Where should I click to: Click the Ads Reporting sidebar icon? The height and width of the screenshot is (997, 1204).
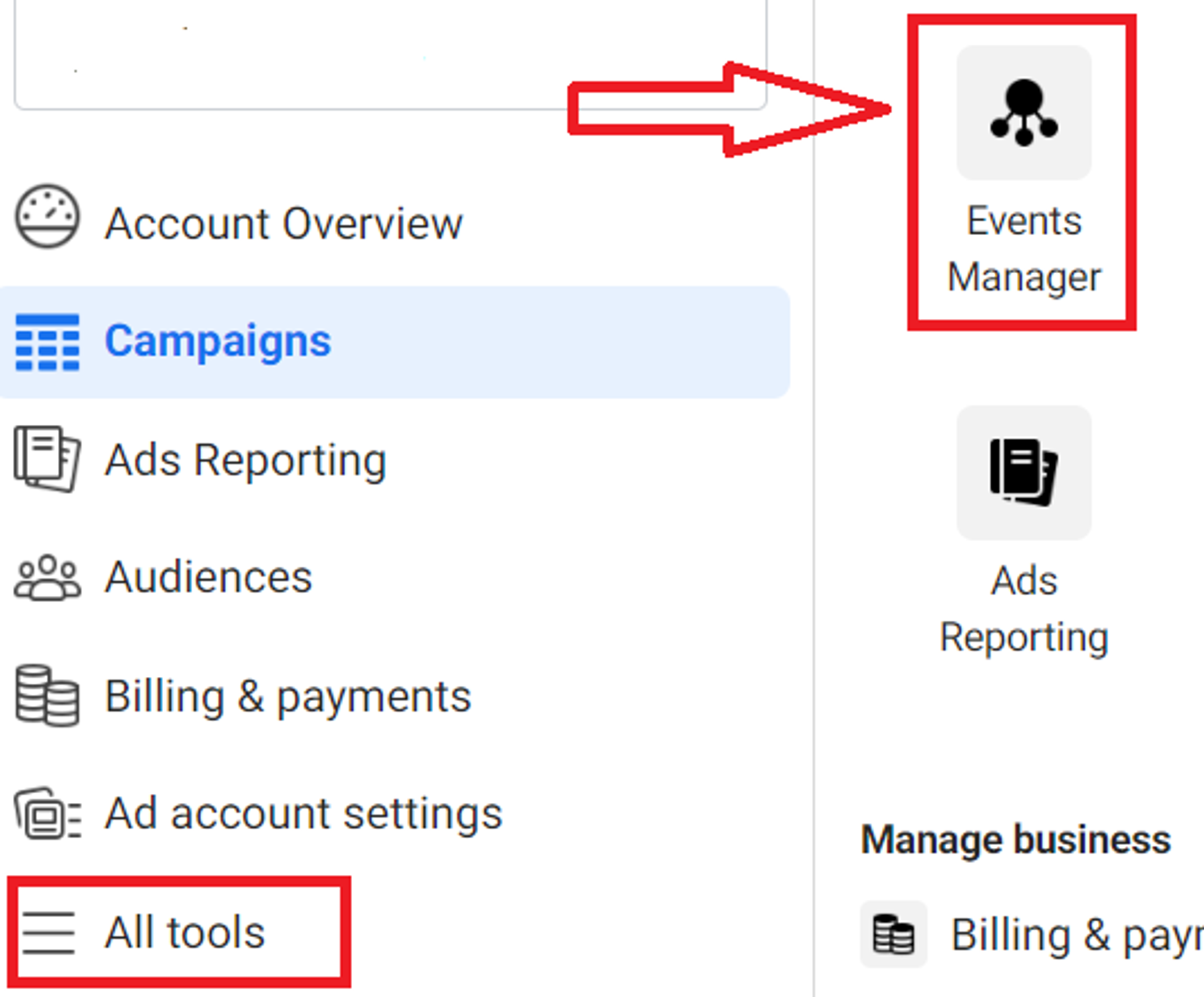coord(47,459)
